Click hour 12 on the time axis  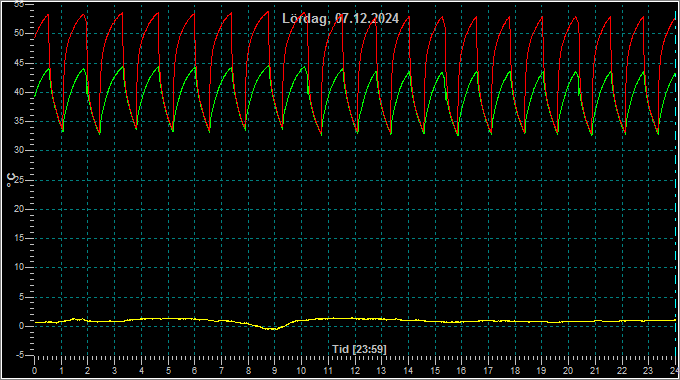coord(355,371)
